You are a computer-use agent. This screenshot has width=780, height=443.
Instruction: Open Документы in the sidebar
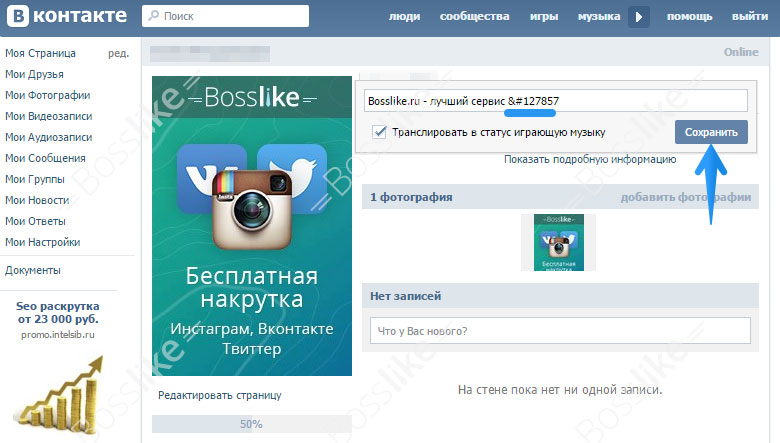(33, 270)
